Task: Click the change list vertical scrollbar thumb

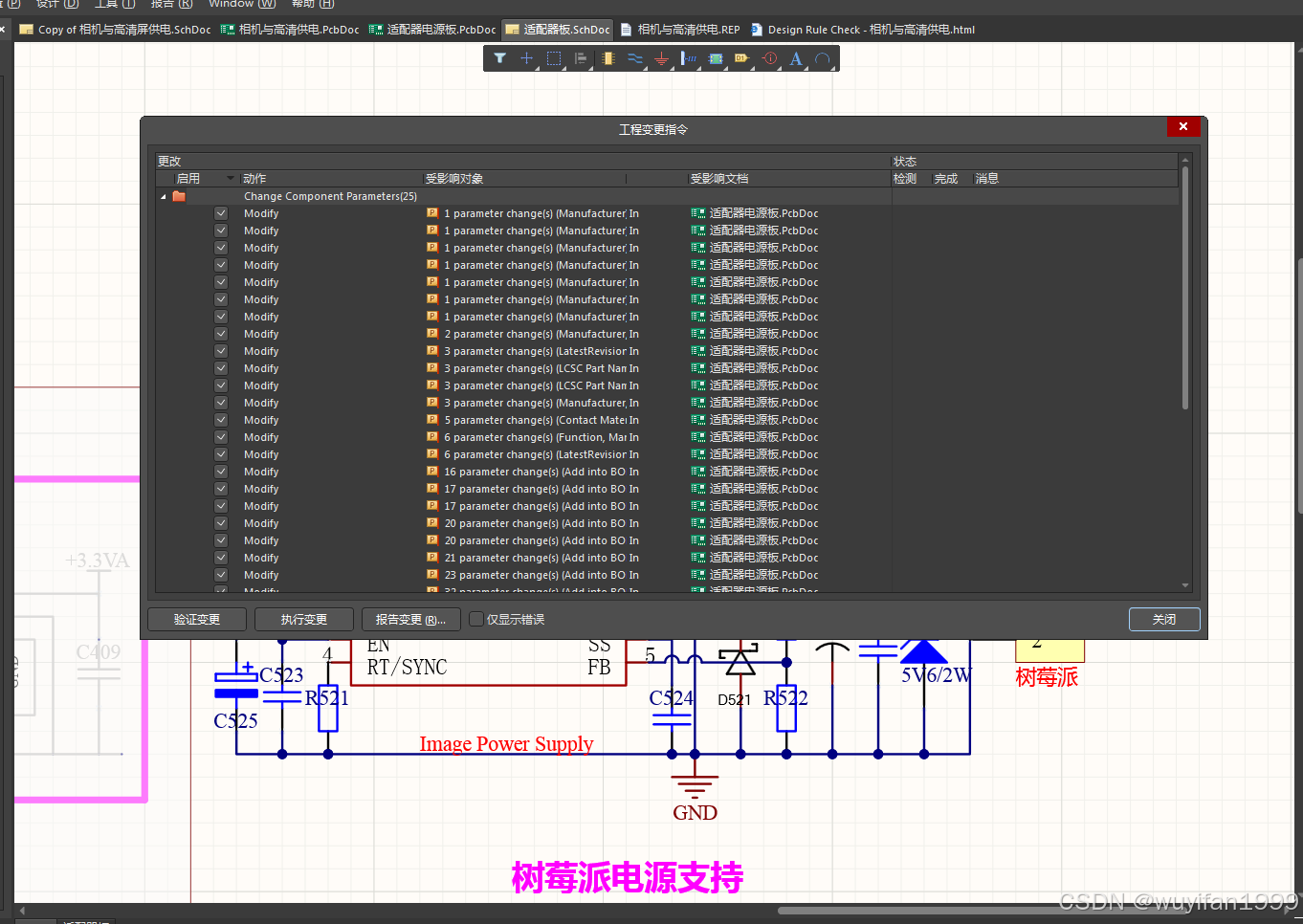Action: pos(1185,287)
